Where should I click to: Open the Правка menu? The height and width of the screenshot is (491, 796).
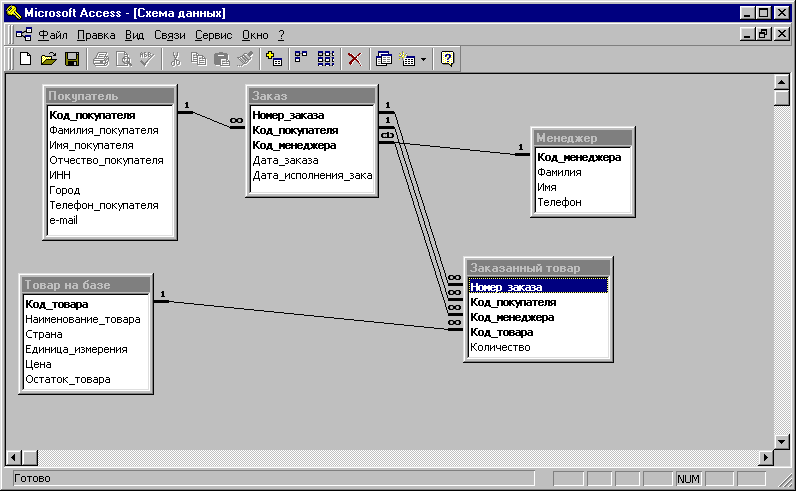point(96,35)
